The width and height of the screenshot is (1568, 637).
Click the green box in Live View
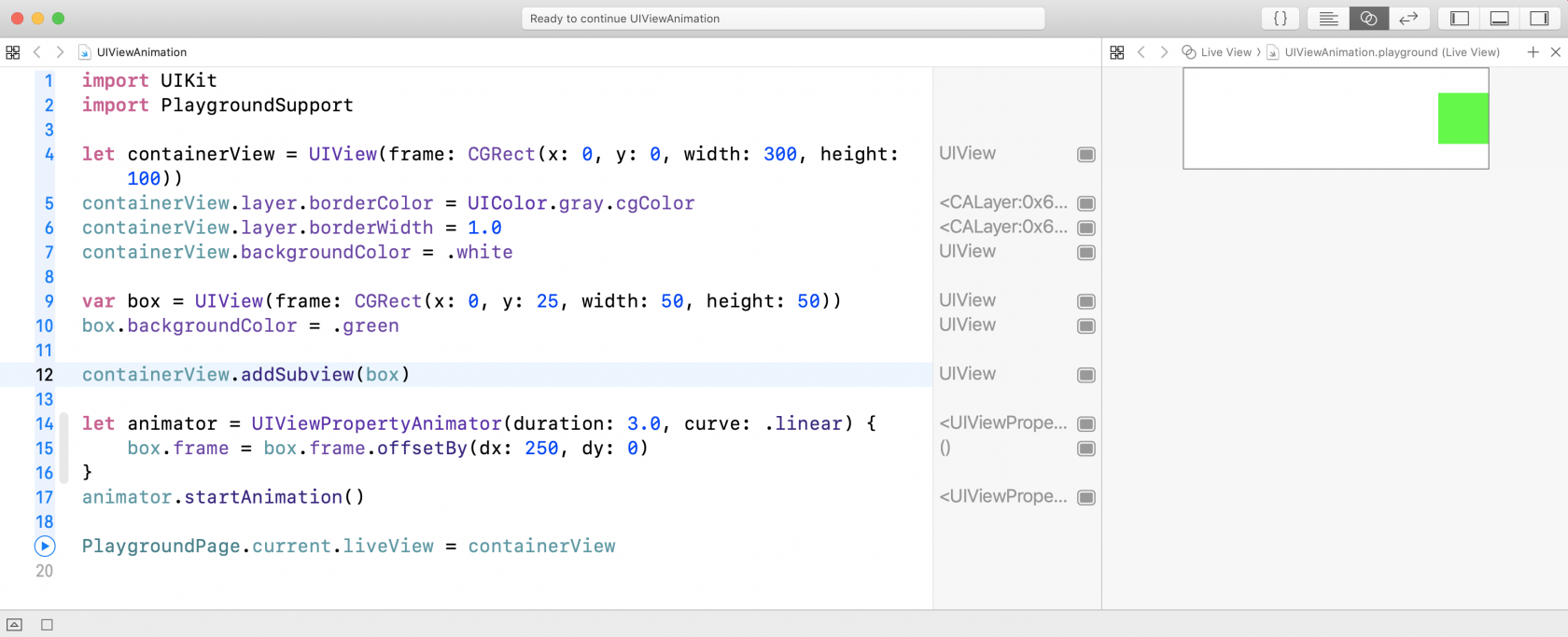coord(1463,118)
